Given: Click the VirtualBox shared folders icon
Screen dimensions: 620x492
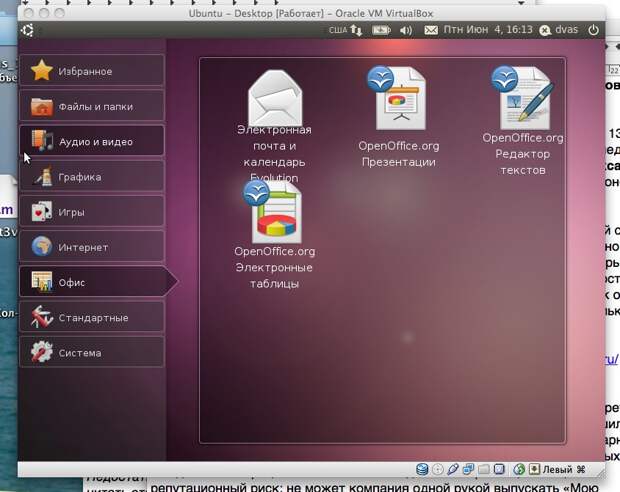Looking at the screenshot, I should pyautogui.click(x=484, y=469).
